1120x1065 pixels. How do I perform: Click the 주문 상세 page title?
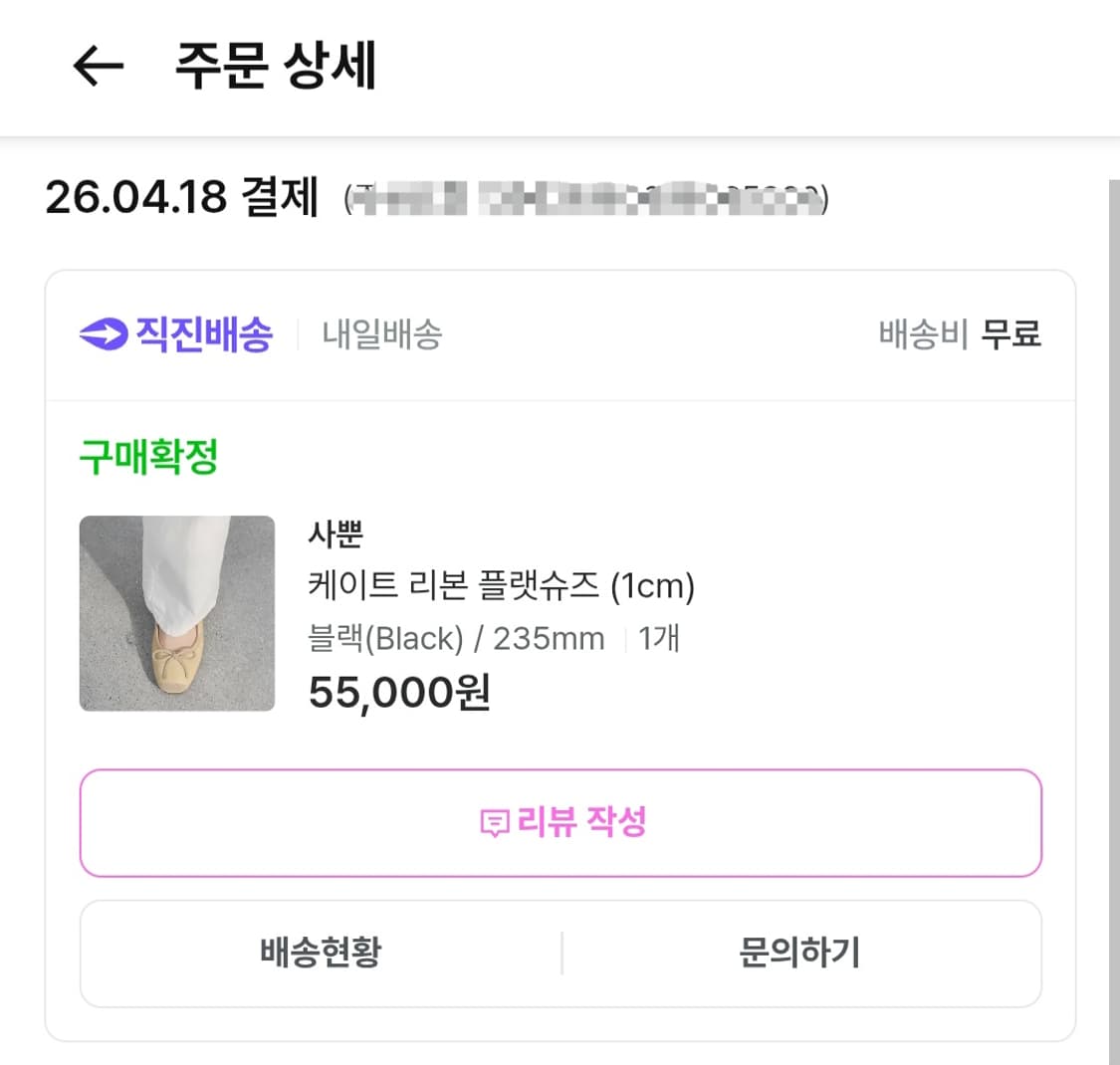click(x=276, y=65)
